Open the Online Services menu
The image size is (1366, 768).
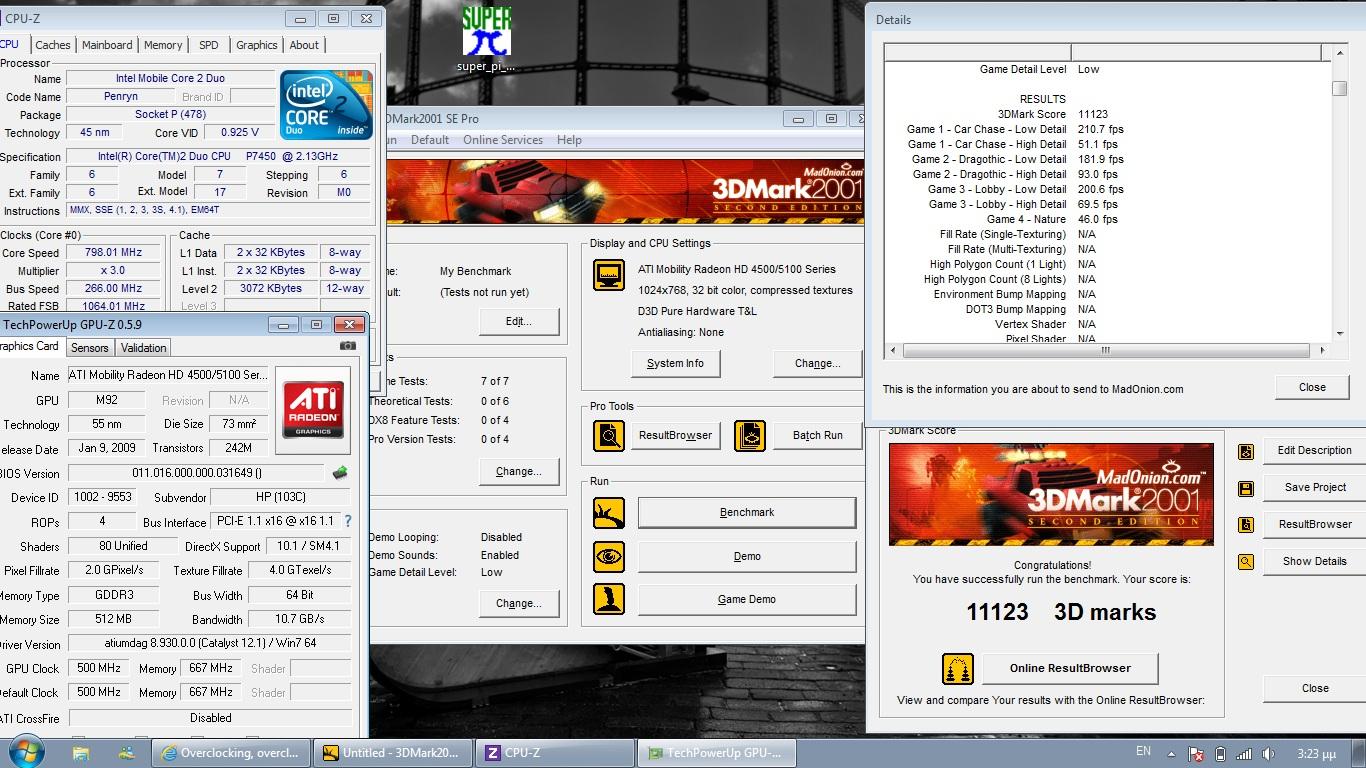tap(503, 140)
